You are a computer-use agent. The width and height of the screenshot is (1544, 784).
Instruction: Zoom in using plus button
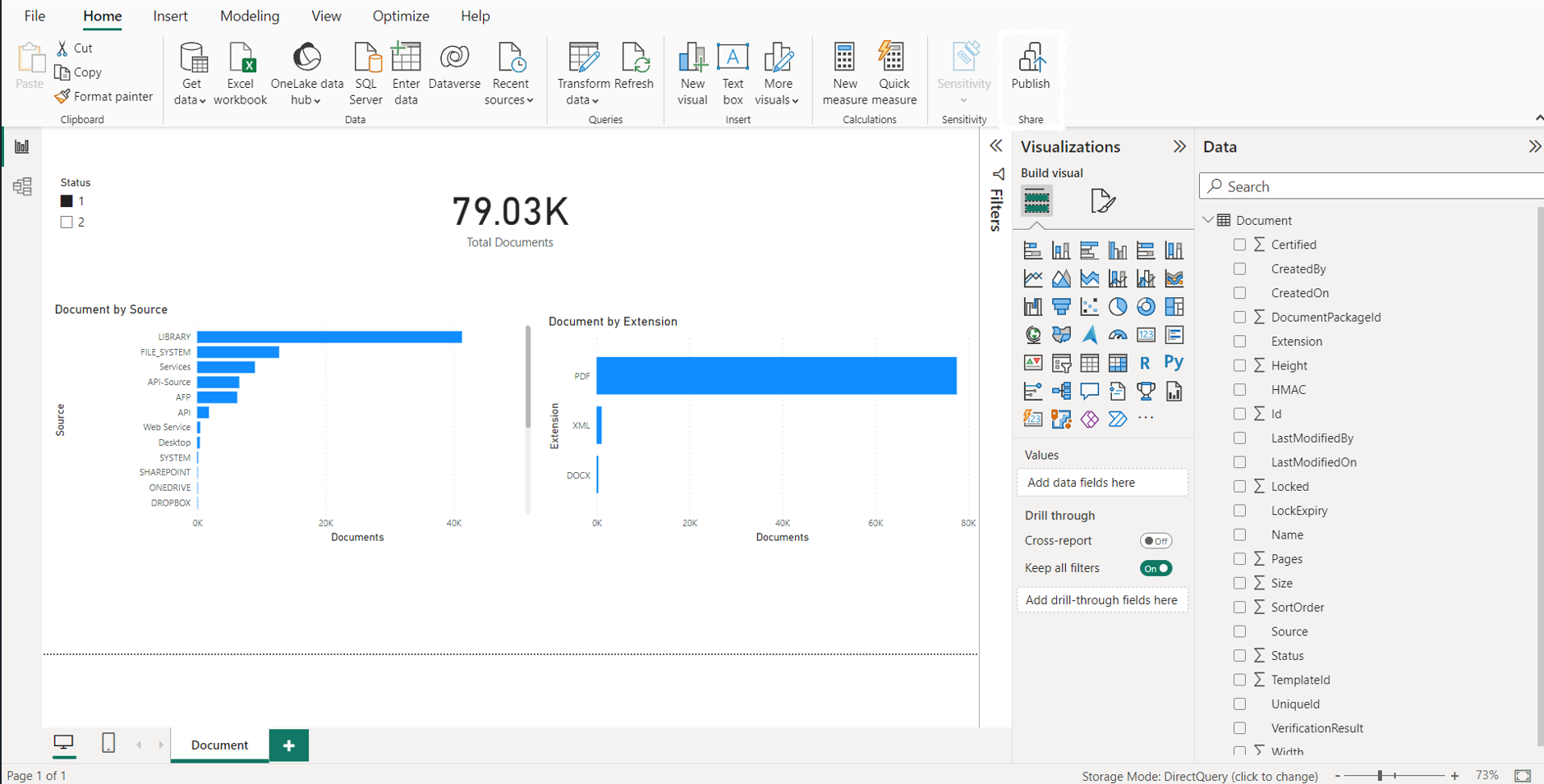[1454, 775]
